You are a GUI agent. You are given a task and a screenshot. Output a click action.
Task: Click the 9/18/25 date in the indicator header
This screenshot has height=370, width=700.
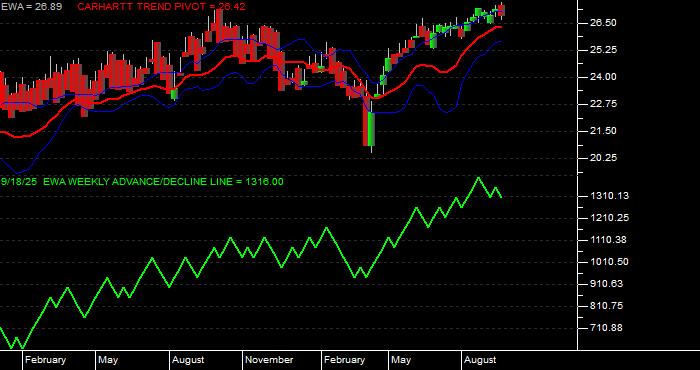20,182
